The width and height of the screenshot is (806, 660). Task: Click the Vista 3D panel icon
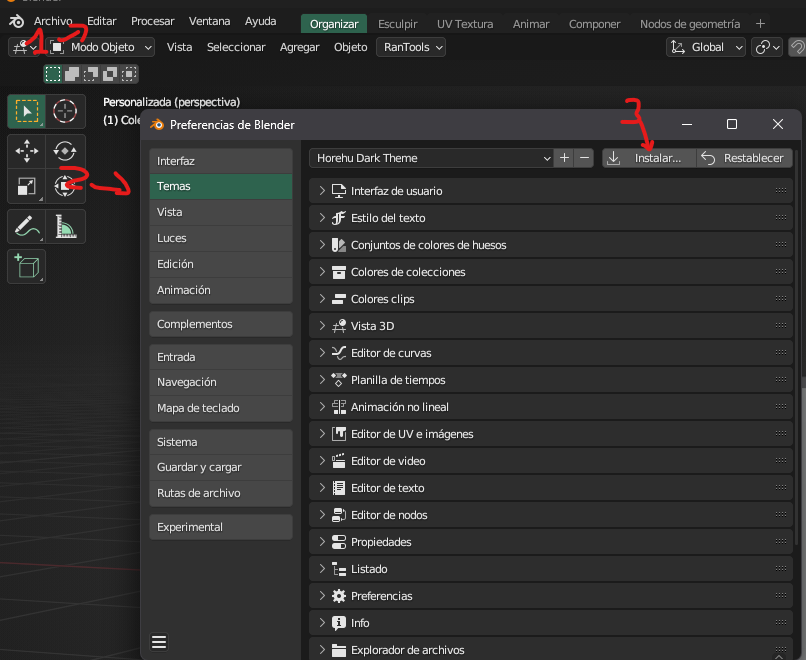[x=339, y=326]
